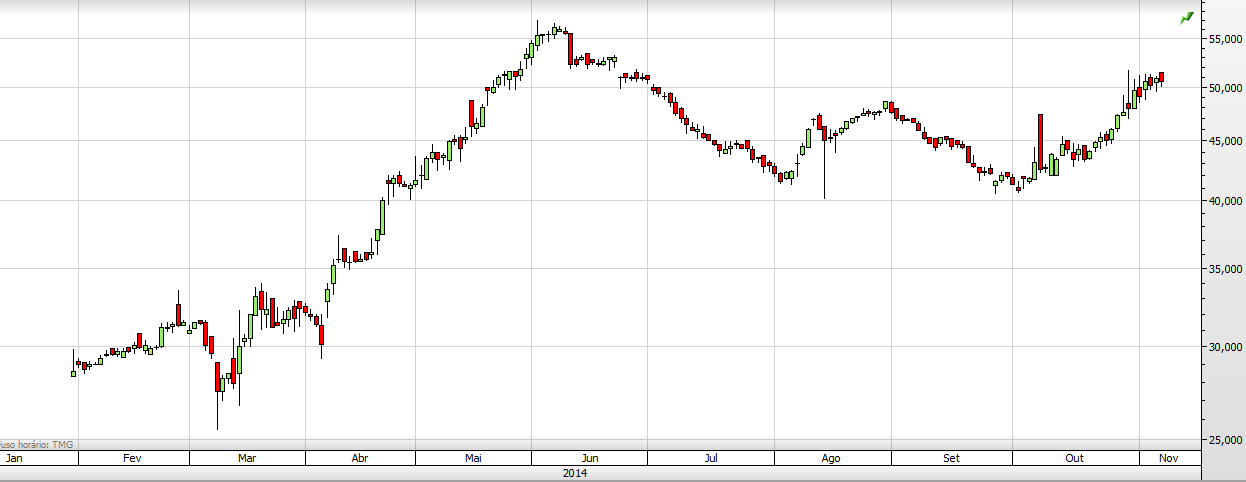Click the Jun month label
This screenshot has width=1246, height=482.
click(x=590, y=458)
